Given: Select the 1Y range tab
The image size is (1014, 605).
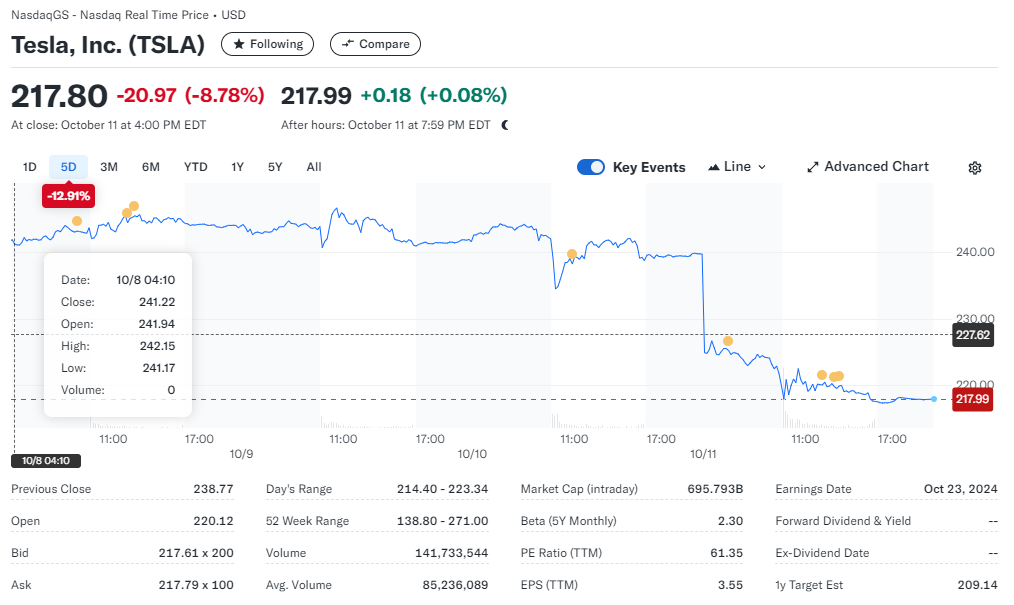Looking at the screenshot, I should click(237, 167).
